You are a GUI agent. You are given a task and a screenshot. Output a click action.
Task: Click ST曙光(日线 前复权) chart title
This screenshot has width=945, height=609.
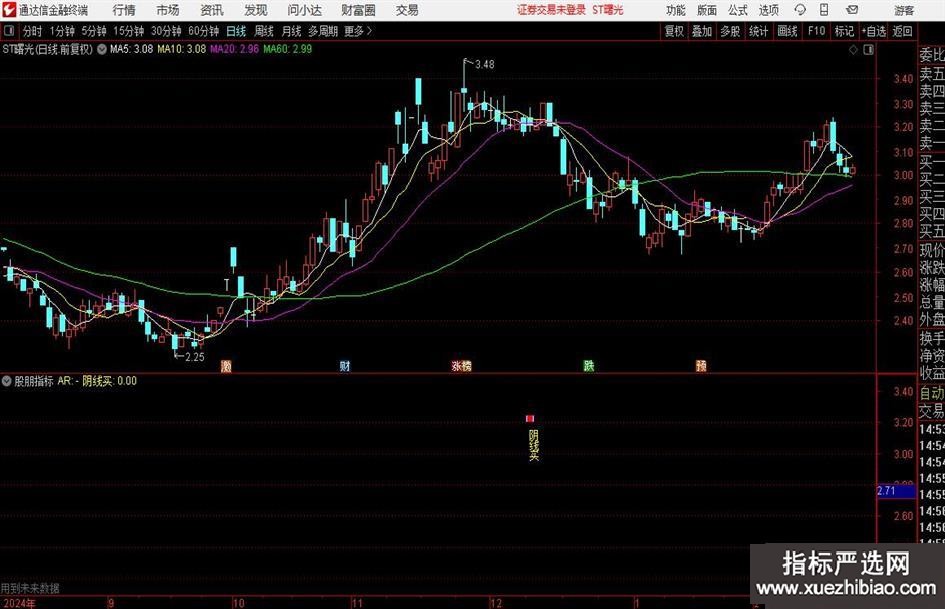pyautogui.click(x=48, y=49)
